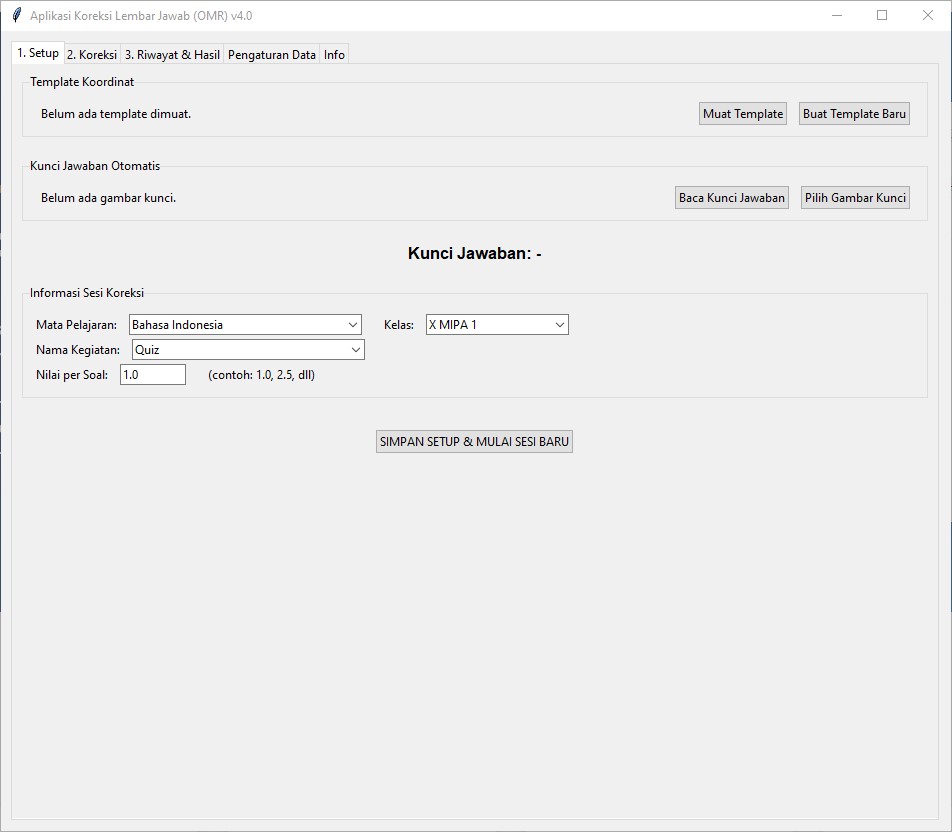Click "SIMPAN SETUP & MULAI SESI BARU"
This screenshot has width=952, height=832.
(x=474, y=440)
